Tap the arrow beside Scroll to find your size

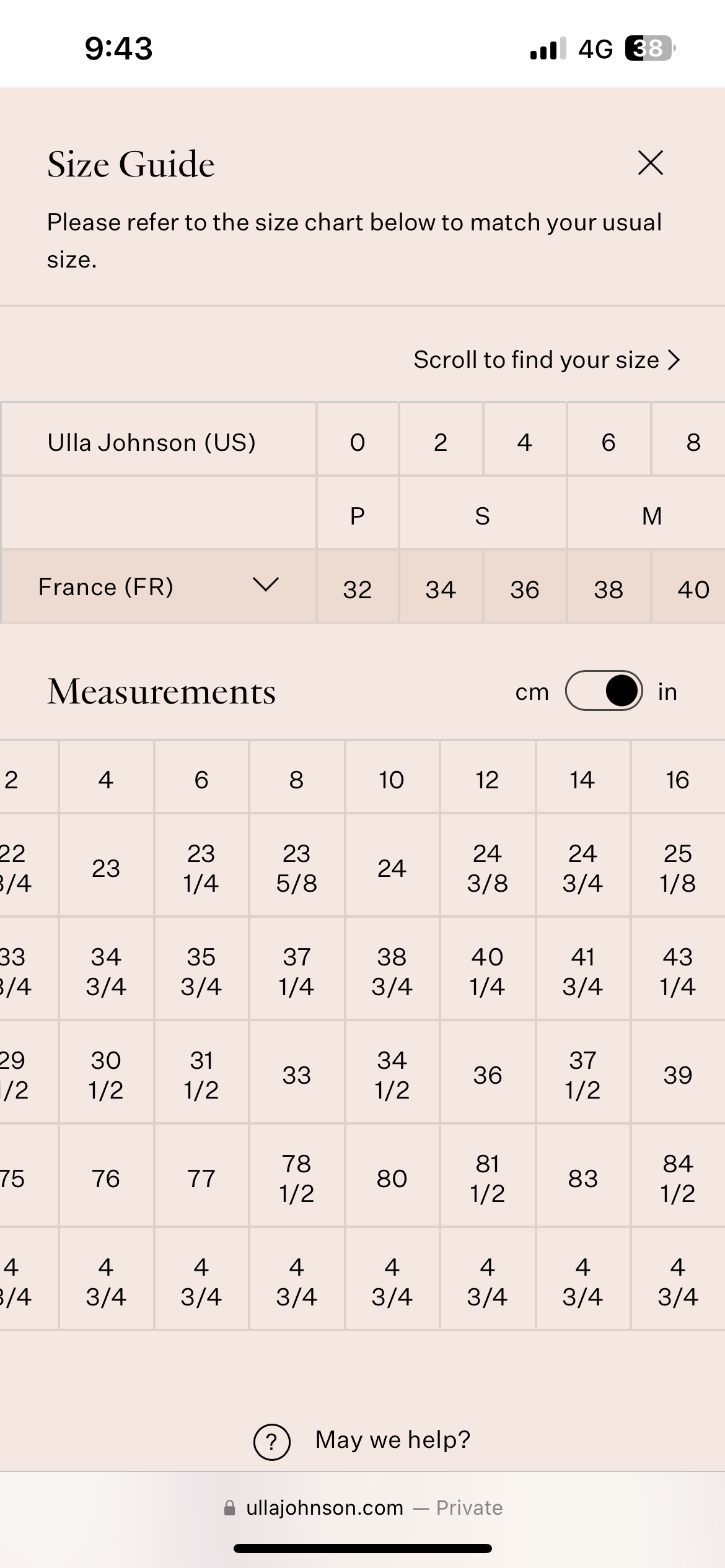click(x=674, y=360)
